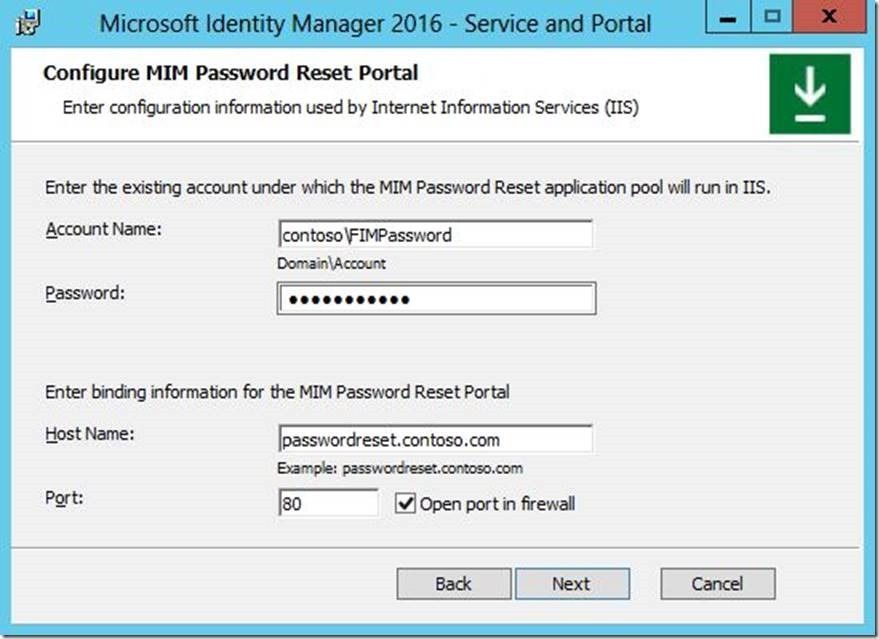
Task: Click the Next button
Action: click(x=572, y=584)
